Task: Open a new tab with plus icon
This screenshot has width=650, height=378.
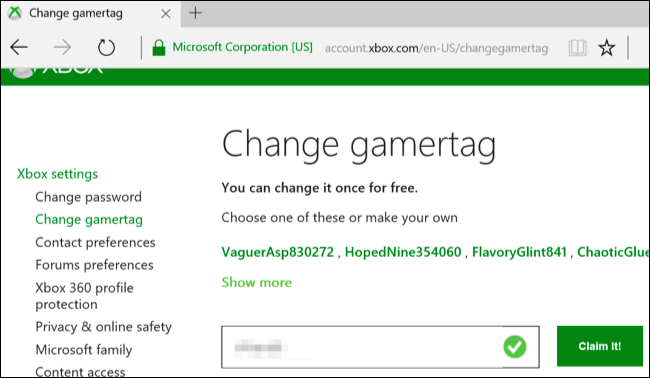Action: (195, 13)
